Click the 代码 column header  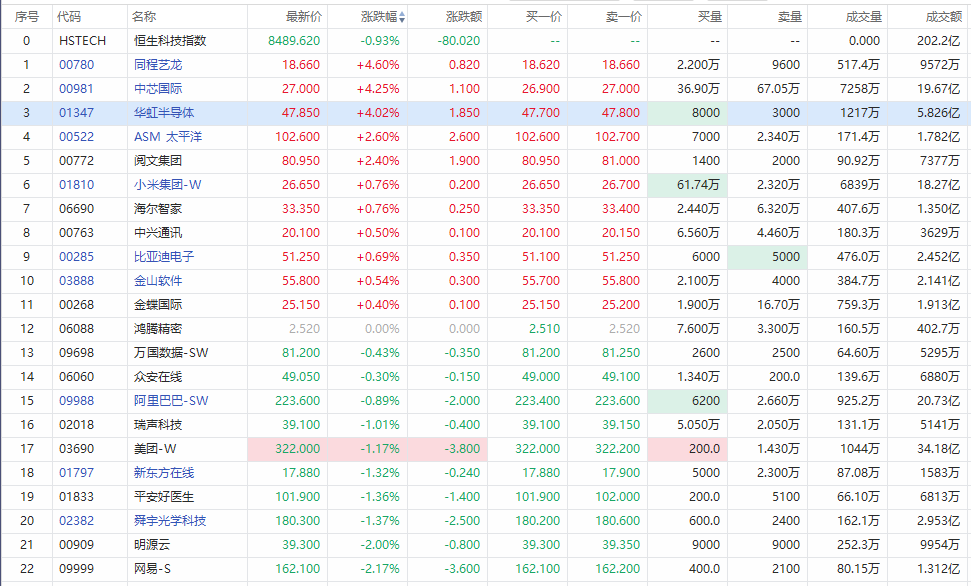[x=69, y=17]
